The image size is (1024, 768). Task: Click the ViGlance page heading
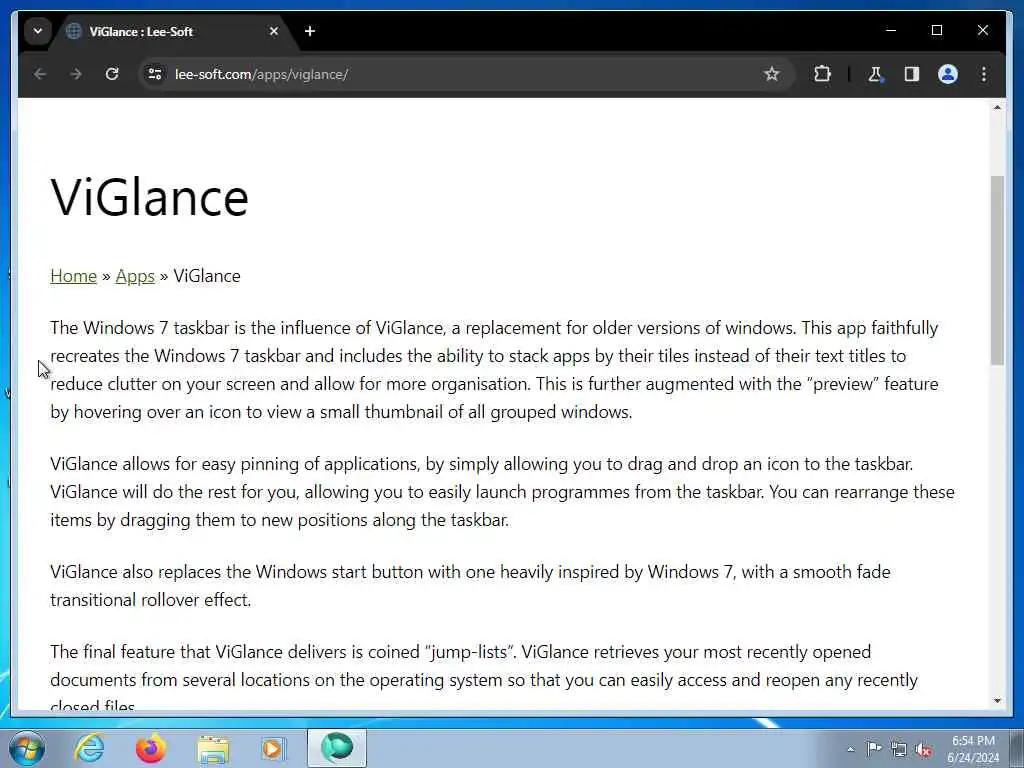point(150,197)
